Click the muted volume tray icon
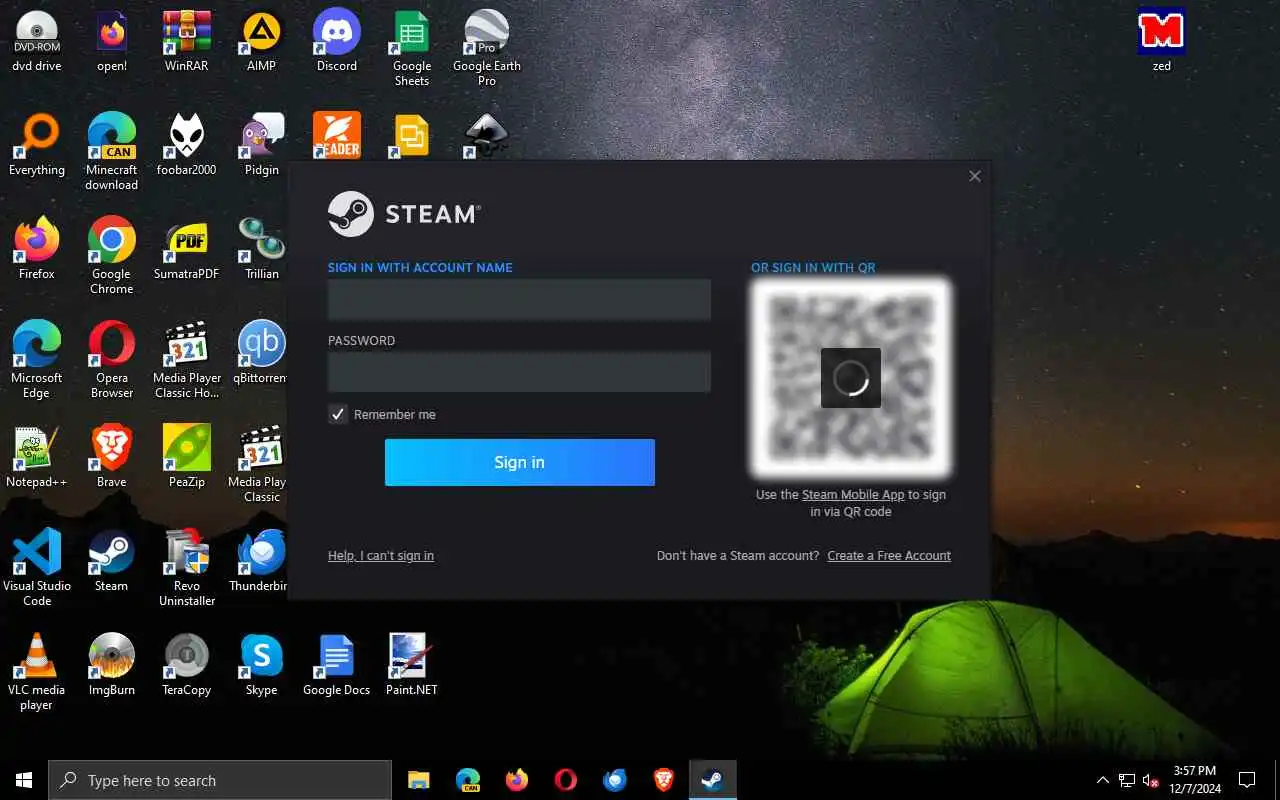 1150,780
